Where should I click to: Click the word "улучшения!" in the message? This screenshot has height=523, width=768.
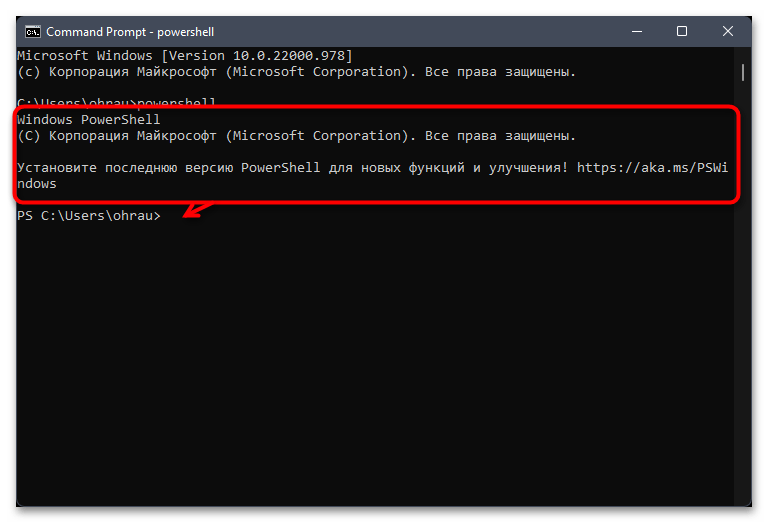(528, 167)
